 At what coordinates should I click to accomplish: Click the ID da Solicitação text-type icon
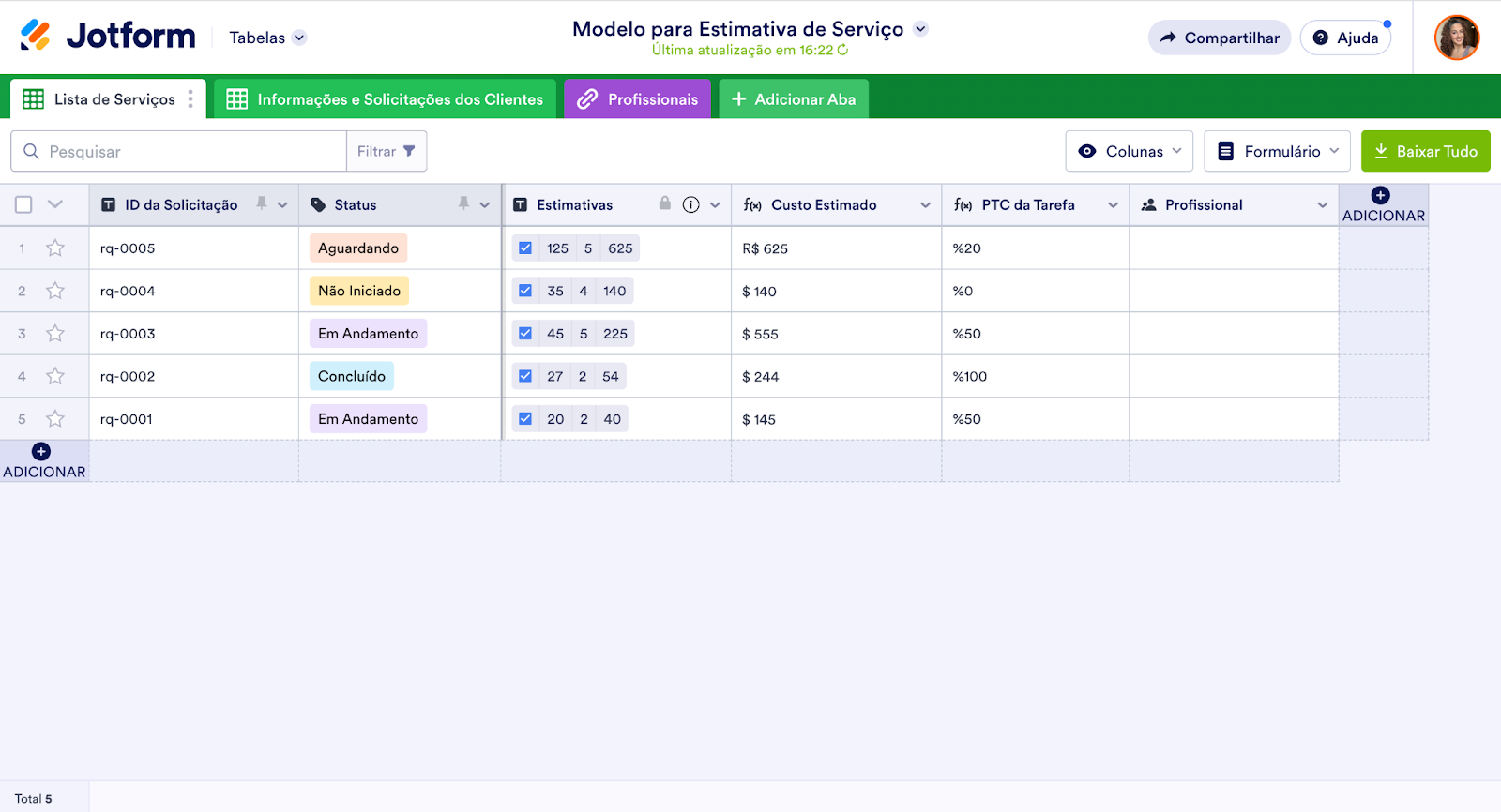pos(108,204)
